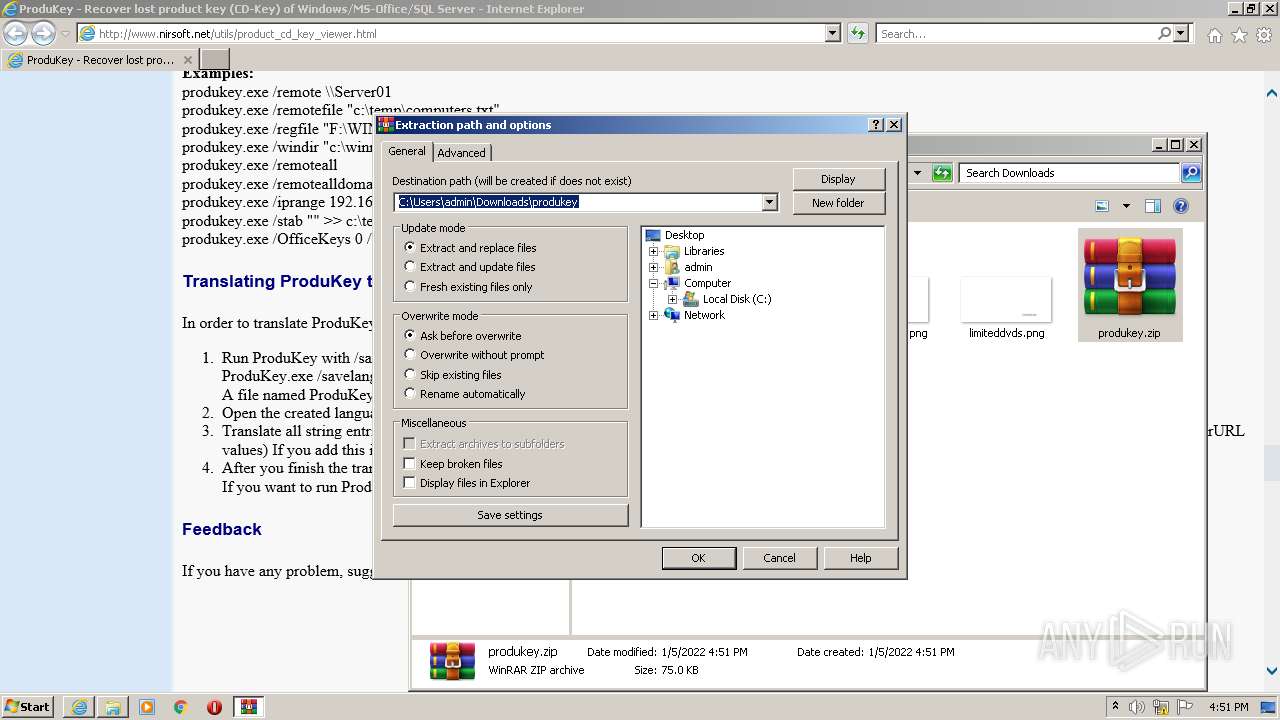Choose 'Skip existing files' mode
The width and height of the screenshot is (1280, 720).
[x=453, y=375]
